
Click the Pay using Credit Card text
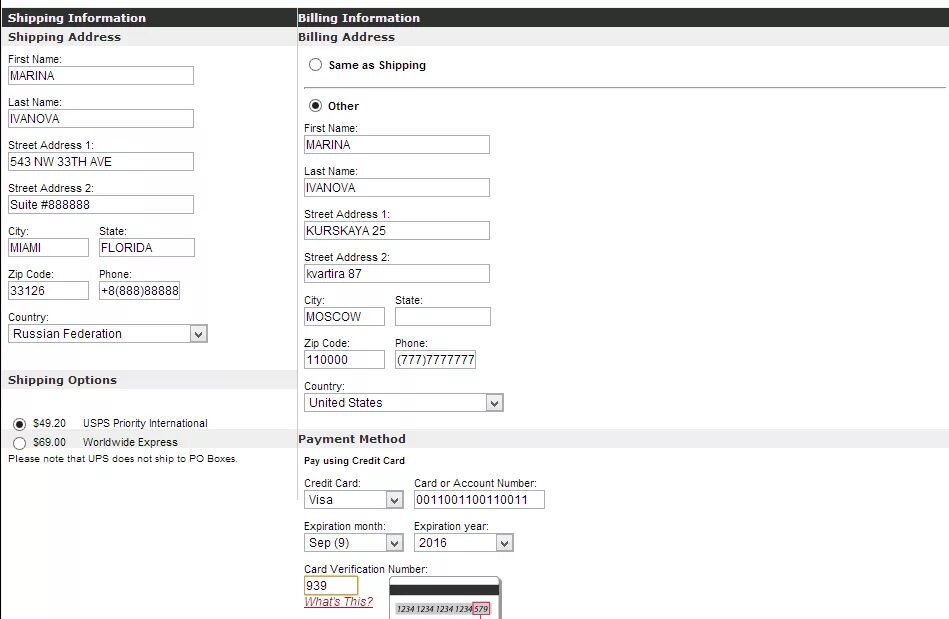coord(354,460)
